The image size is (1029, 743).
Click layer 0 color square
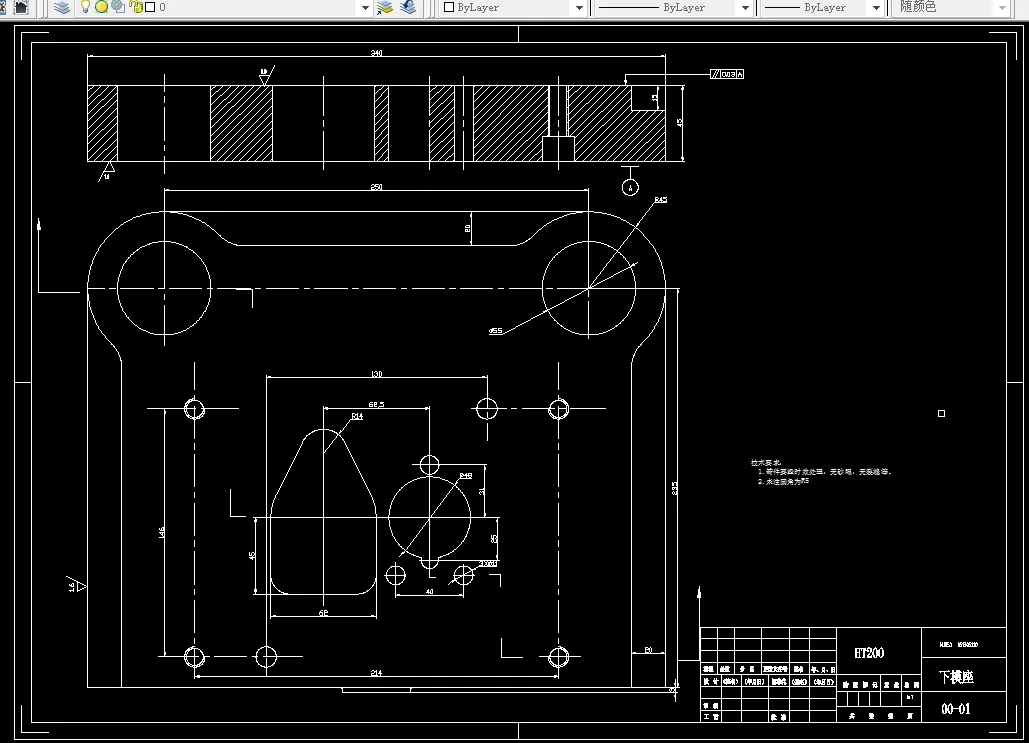(150, 7)
